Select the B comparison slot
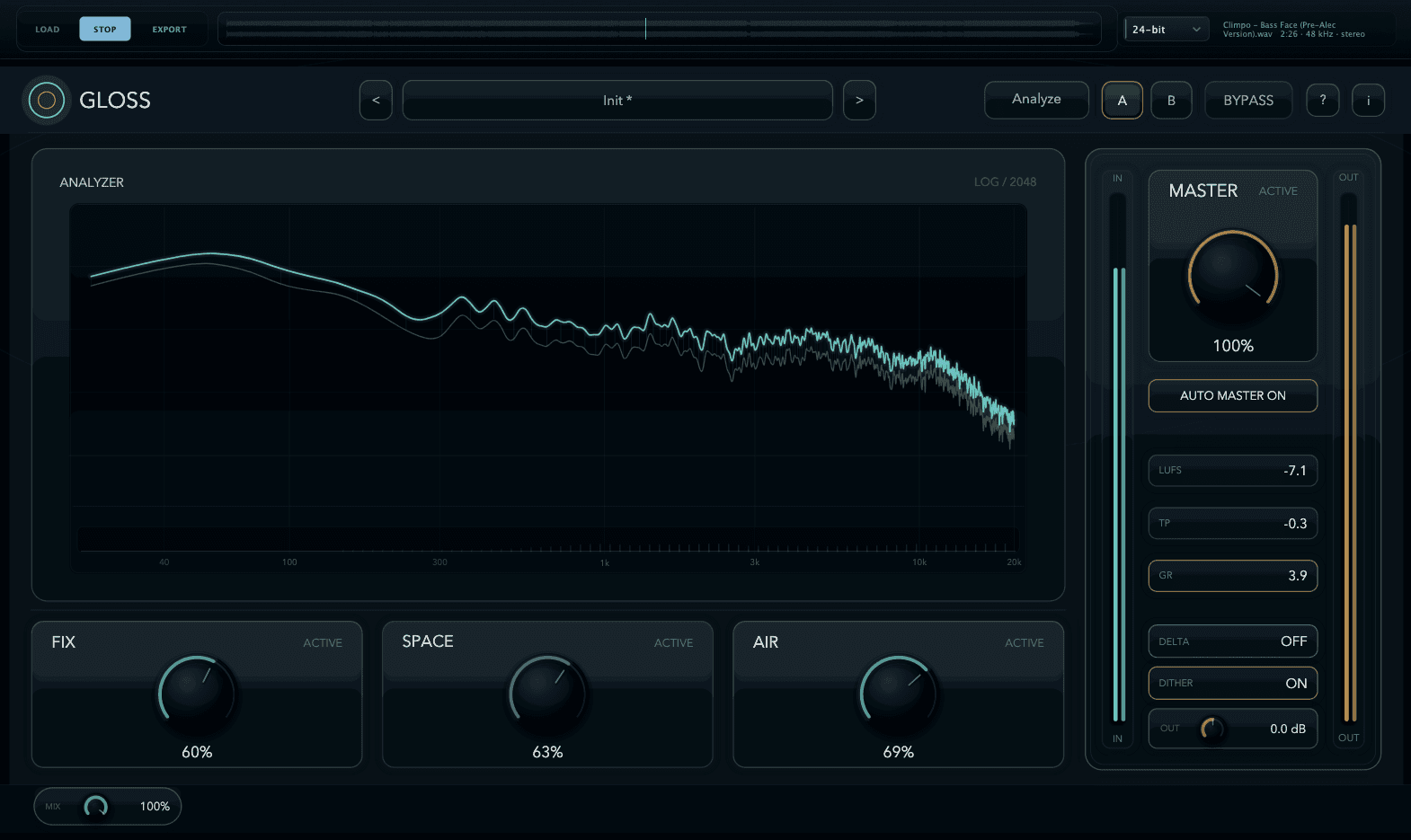 pos(1171,101)
